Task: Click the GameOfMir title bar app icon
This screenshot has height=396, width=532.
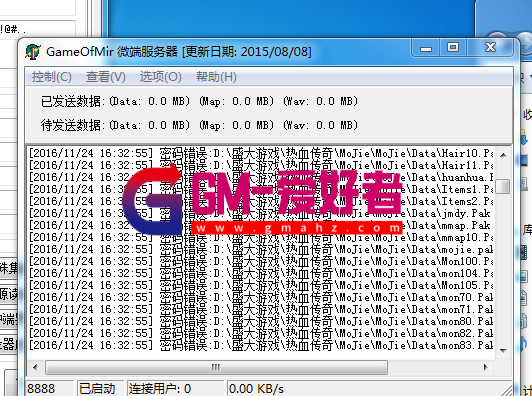Action: (33, 52)
